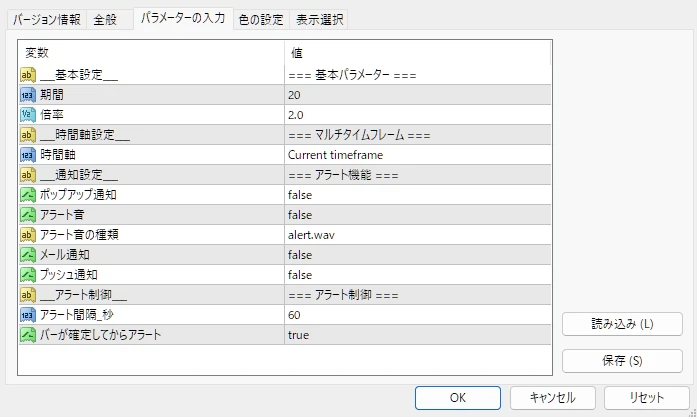Click the integer icon beside 期間
The width and height of the screenshot is (697, 417).
coord(28,95)
